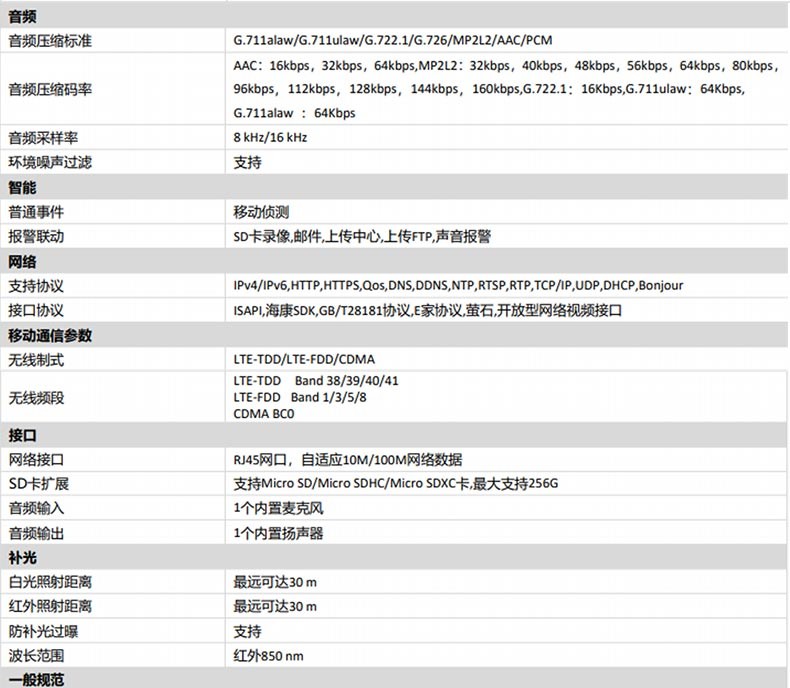Click the 1个内置扬声器 value
Screen dimensions: 790x688
point(278,533)
